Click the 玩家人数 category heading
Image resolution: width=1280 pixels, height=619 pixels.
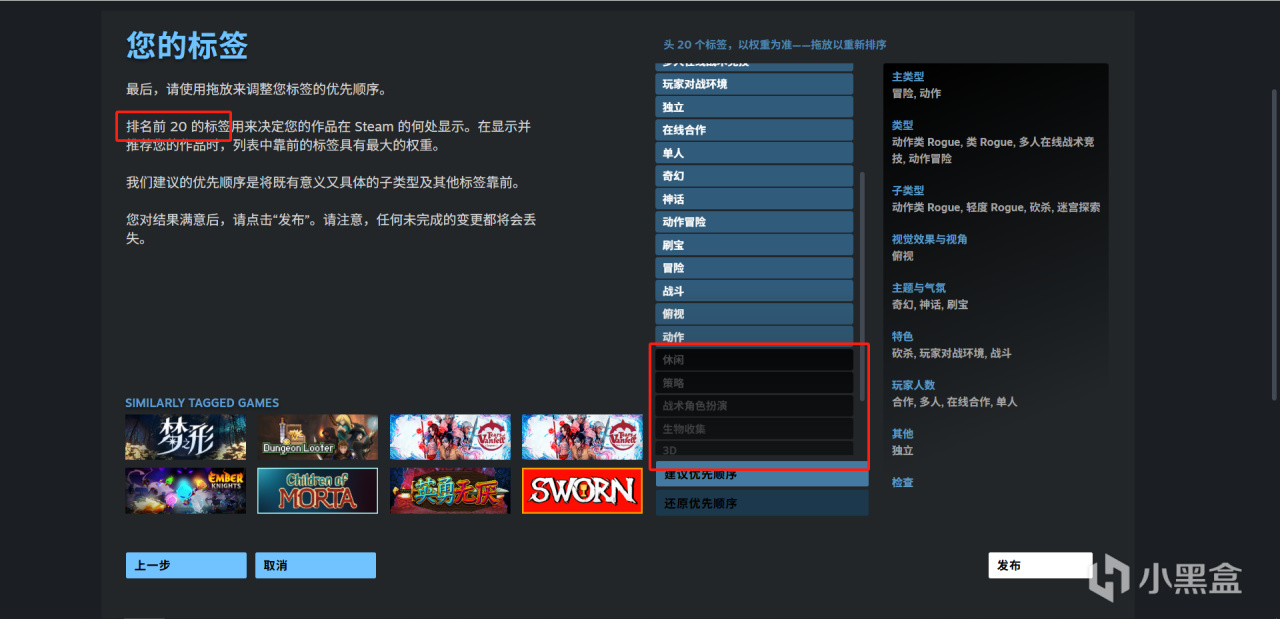pyautogui.click(x=914, y=385)
